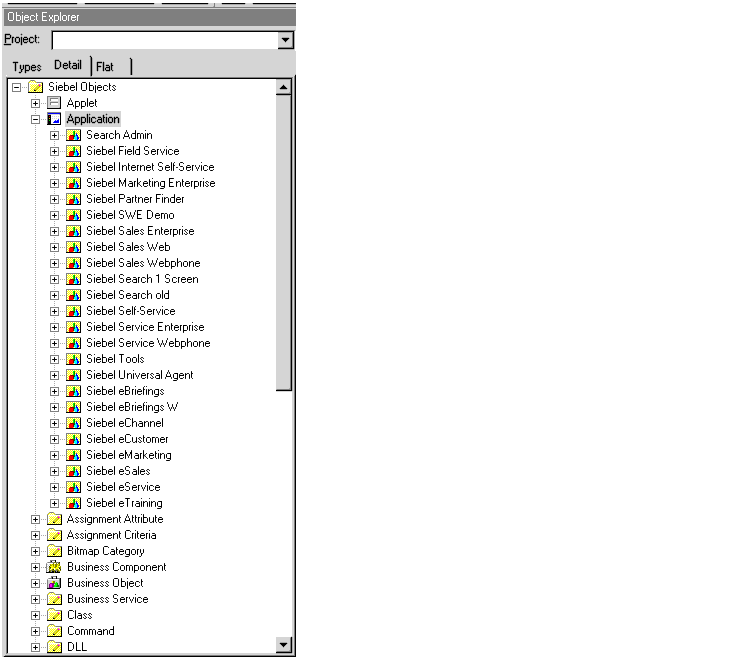
Task: Expand the Siebel eTraining node
Action: (x=55, y=504)
